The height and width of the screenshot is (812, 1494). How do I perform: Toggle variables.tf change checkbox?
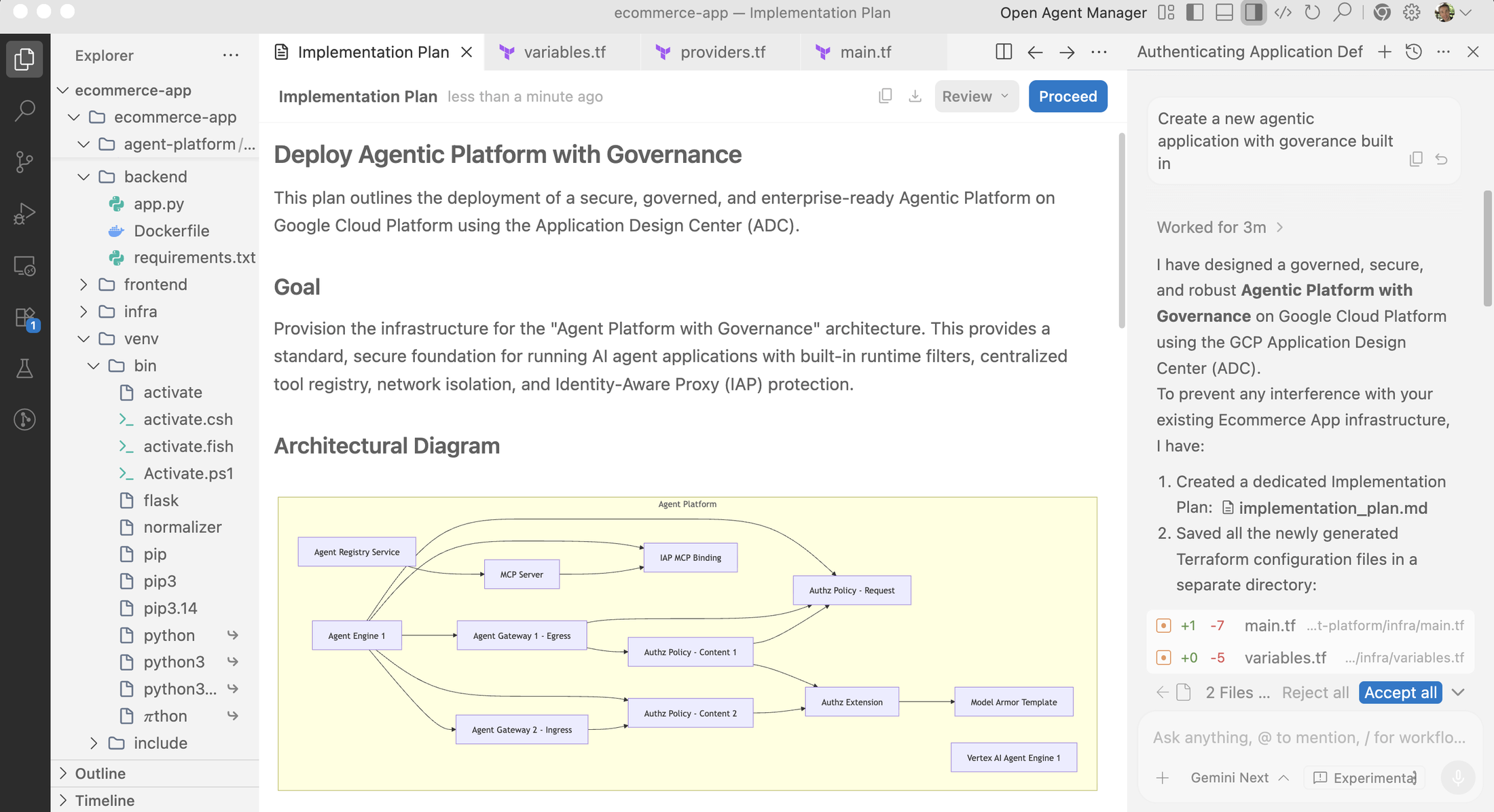tap(1163, 658)
